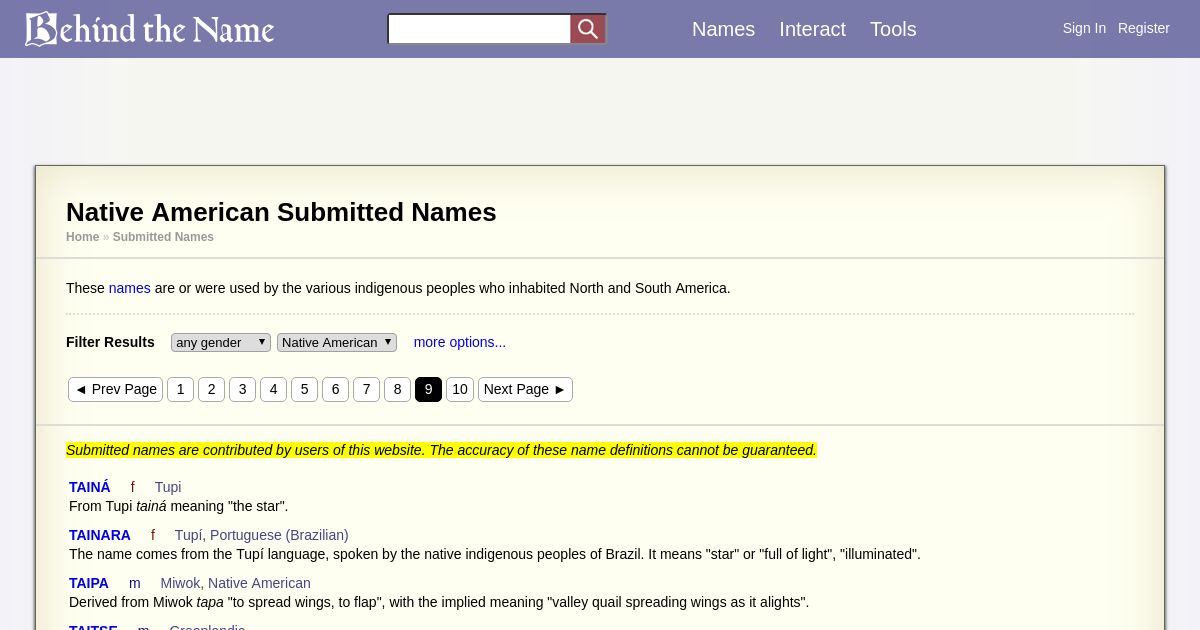
Task: Expand the Native American usage dropdown
Action: (337, 342)
